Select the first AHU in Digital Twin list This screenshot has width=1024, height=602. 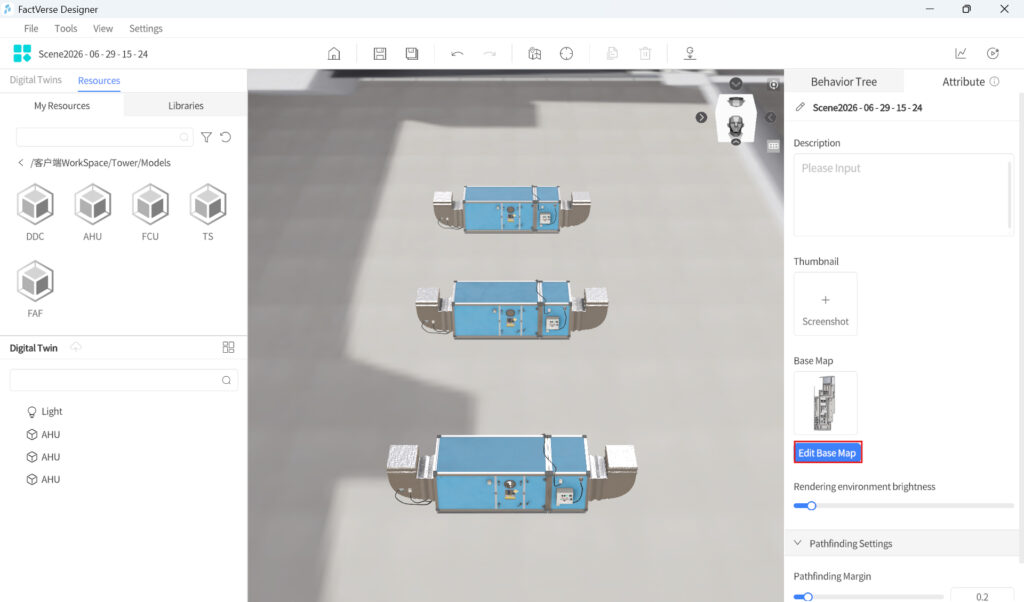tap(43, 434)
